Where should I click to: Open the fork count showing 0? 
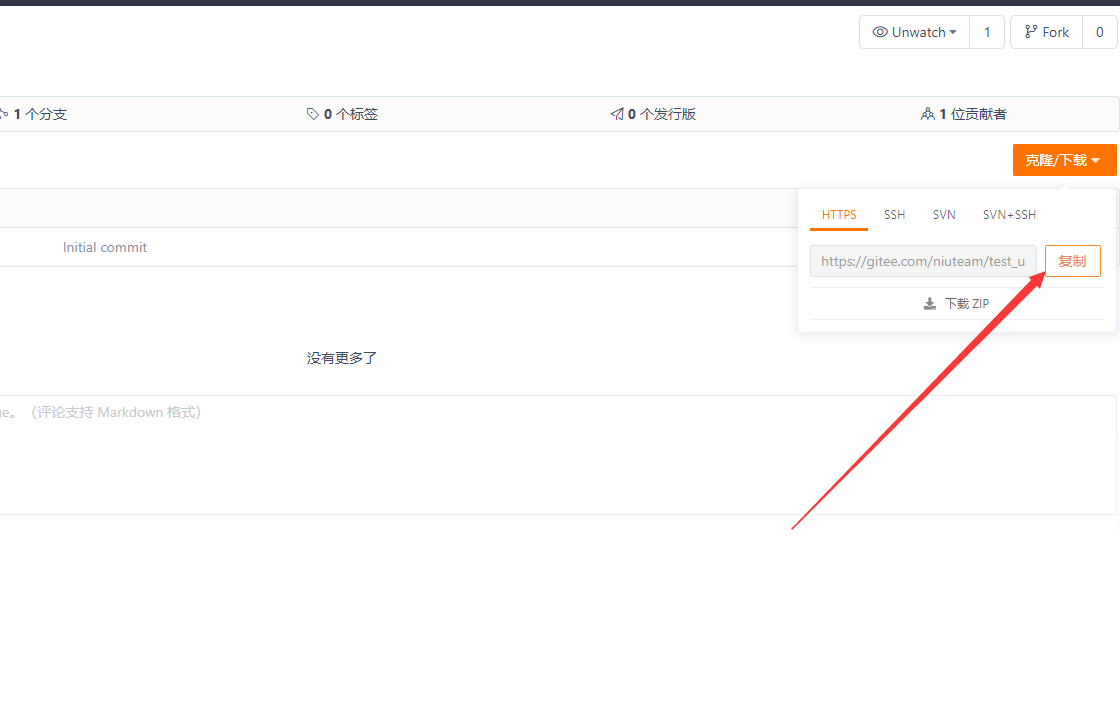(x=1100, y=32)
